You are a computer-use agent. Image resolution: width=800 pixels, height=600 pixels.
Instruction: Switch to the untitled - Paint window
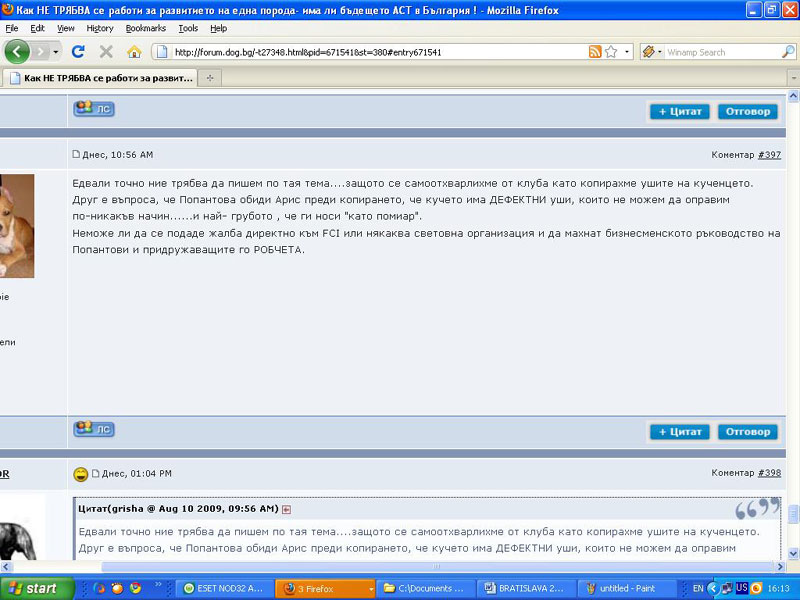628,588
